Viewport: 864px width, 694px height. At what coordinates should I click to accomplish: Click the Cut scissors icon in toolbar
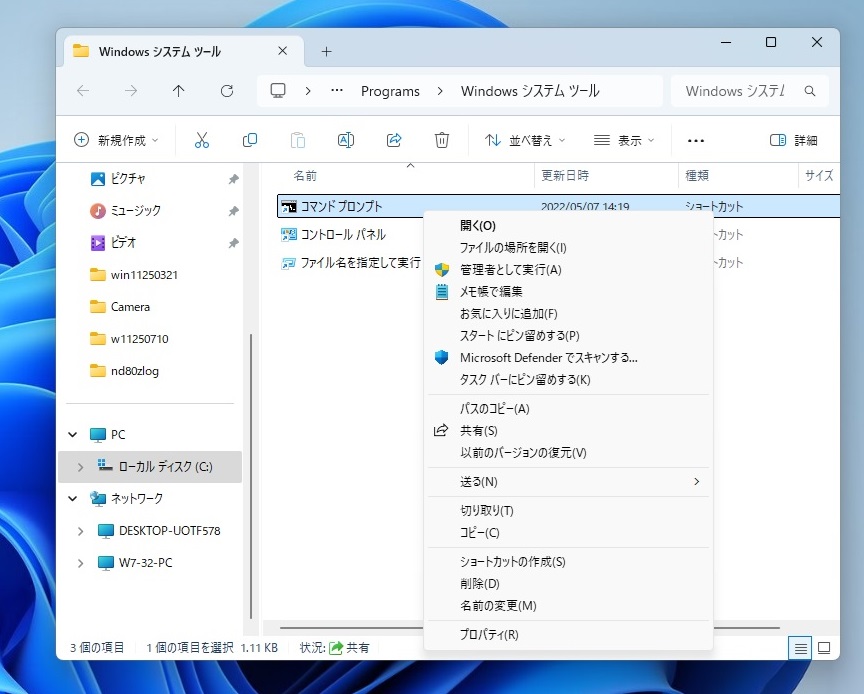tap(202, 140)
